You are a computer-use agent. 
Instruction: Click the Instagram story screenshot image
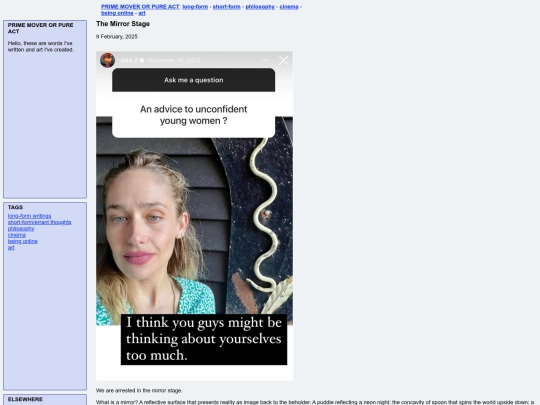195,216
